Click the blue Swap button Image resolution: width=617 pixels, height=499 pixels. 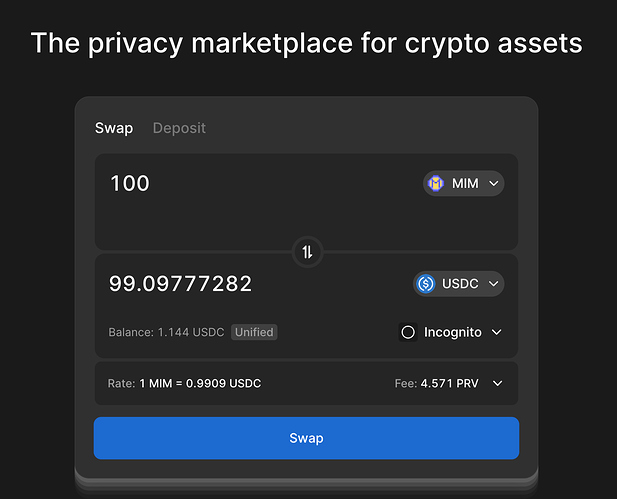(307, 438)
